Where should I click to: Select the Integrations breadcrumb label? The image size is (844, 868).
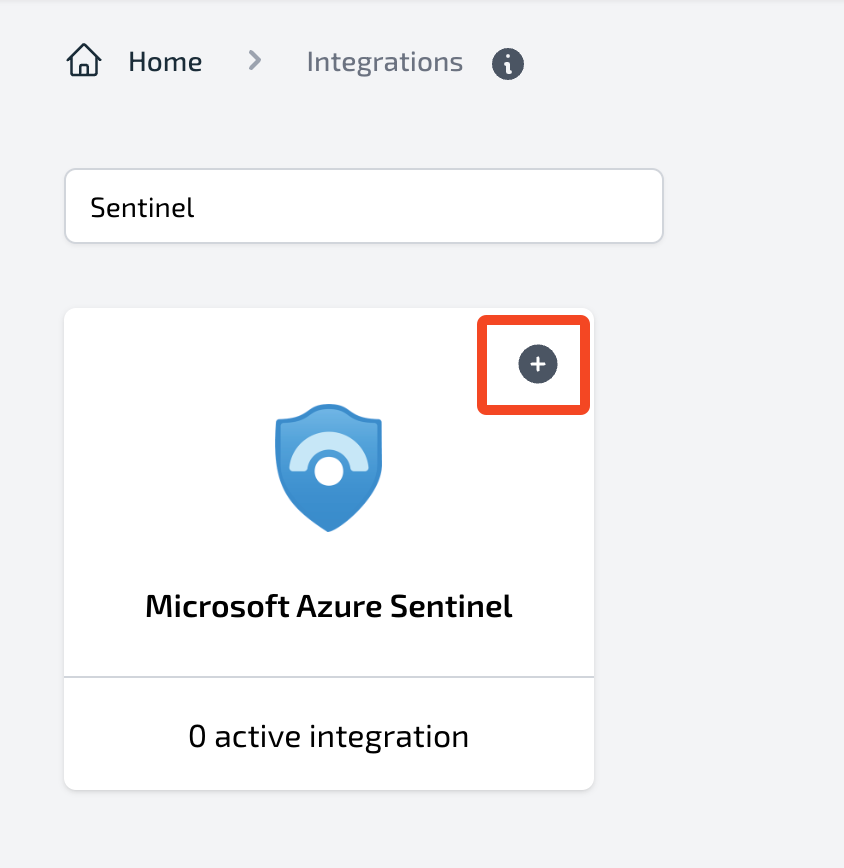384,62
